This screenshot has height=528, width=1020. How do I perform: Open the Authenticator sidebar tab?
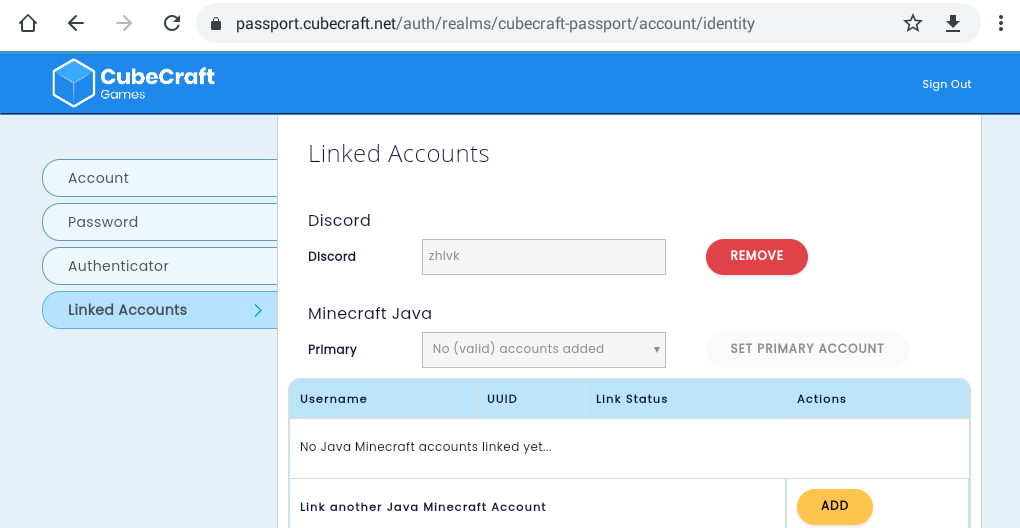(160, 266)
